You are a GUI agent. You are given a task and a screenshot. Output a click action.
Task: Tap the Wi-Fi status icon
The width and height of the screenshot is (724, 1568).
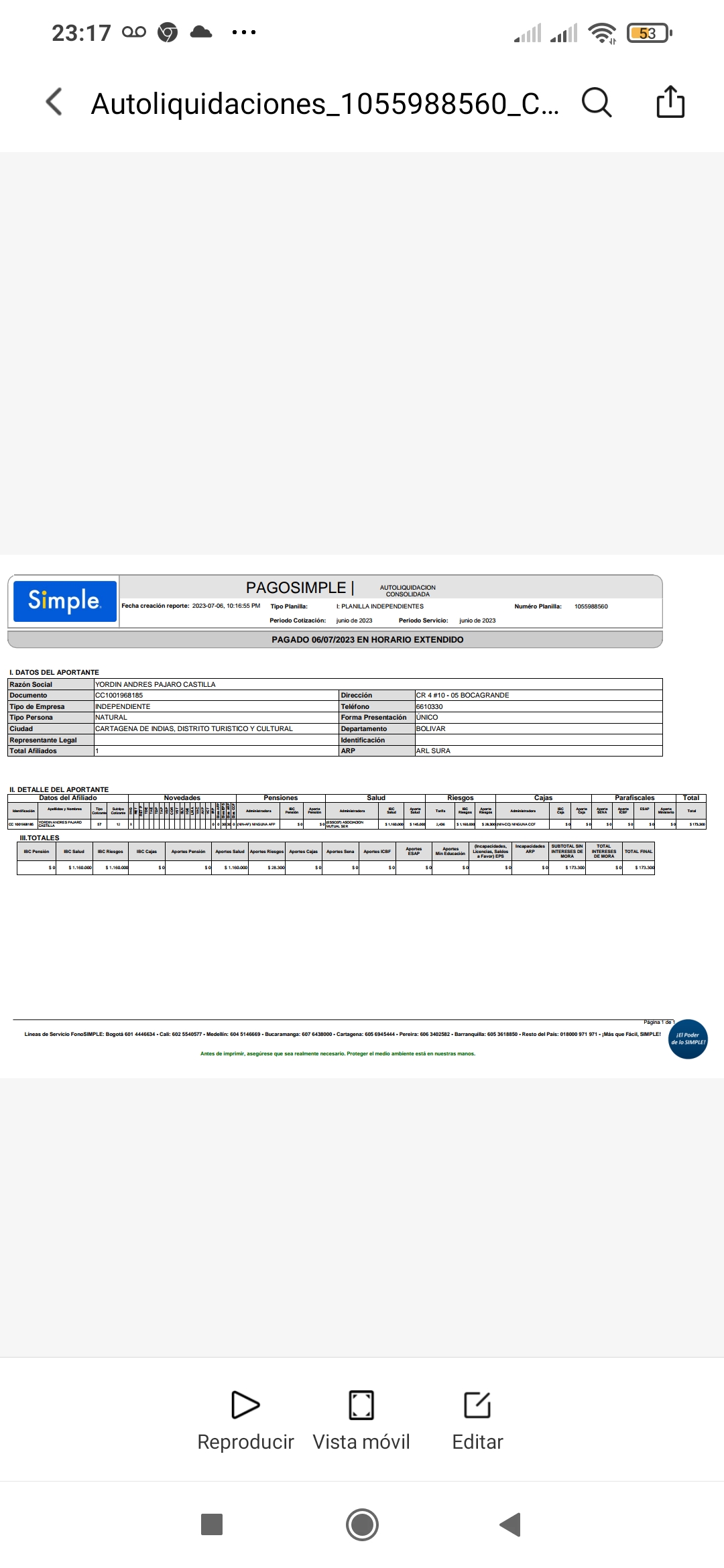point(601,33)
